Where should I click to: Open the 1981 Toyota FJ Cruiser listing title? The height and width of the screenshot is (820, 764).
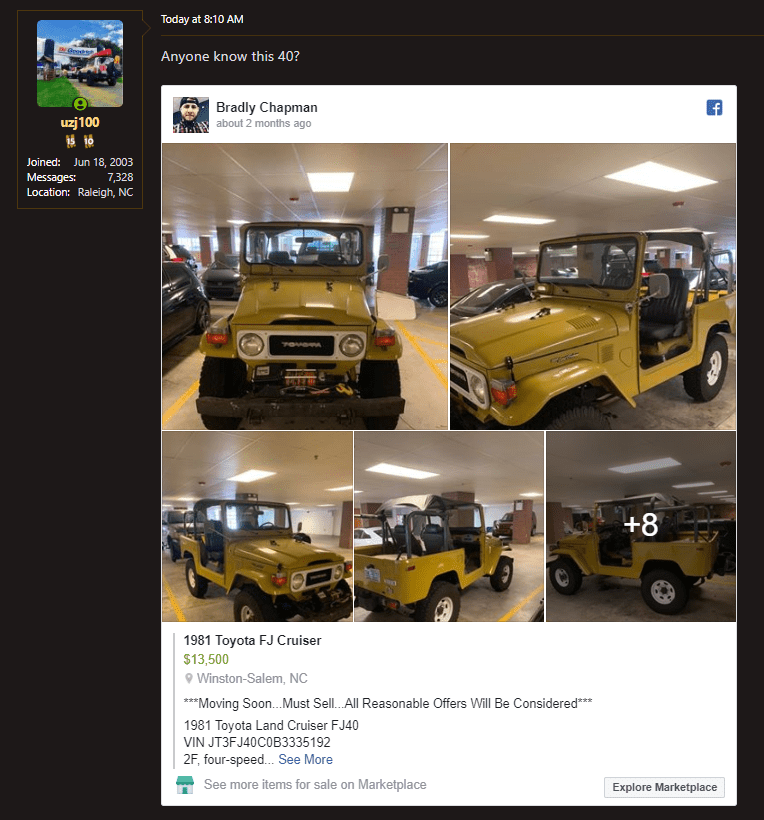pyautogui.click(x=252, y=640)
